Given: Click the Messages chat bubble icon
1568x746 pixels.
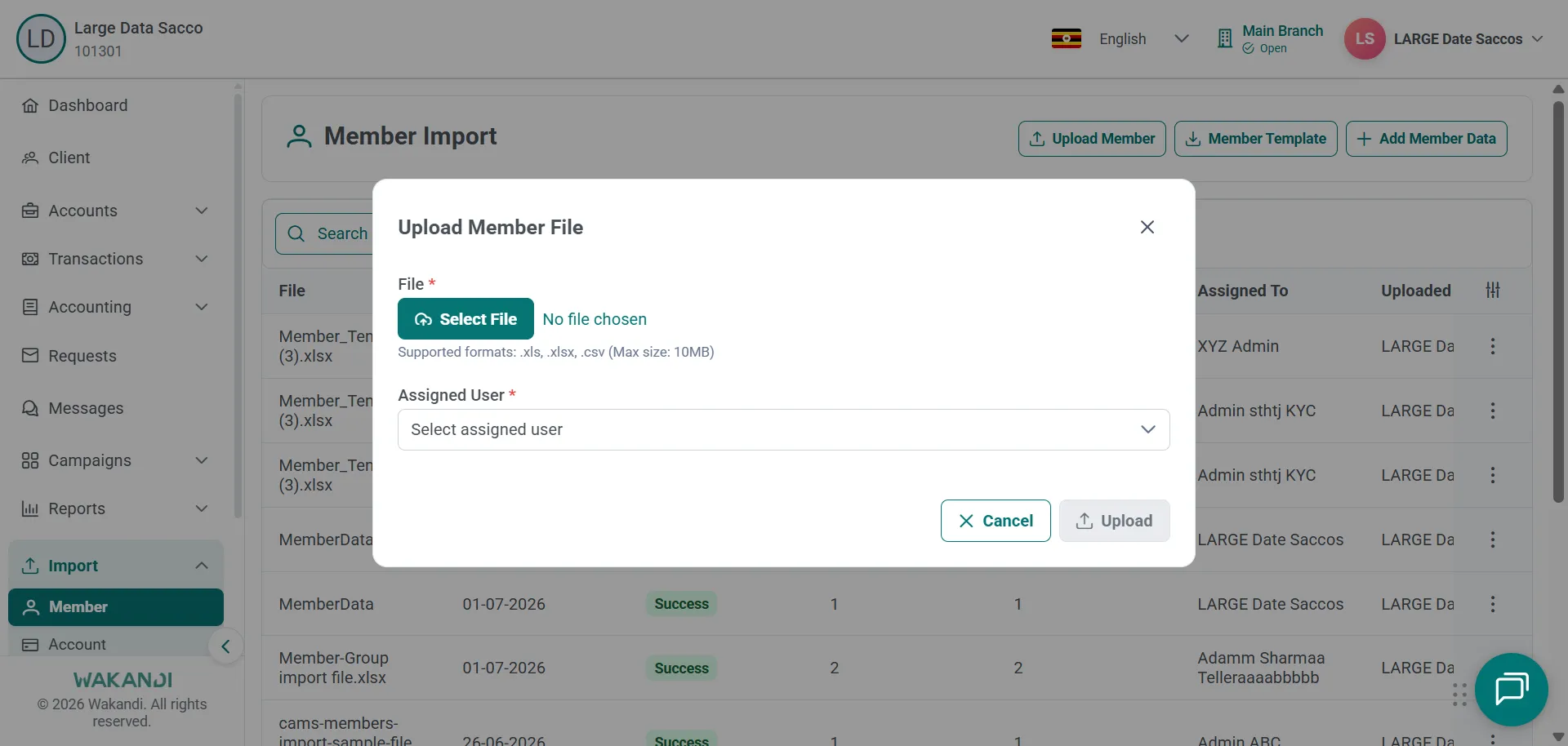Looking at the screenshot, I should click(30, 408).
